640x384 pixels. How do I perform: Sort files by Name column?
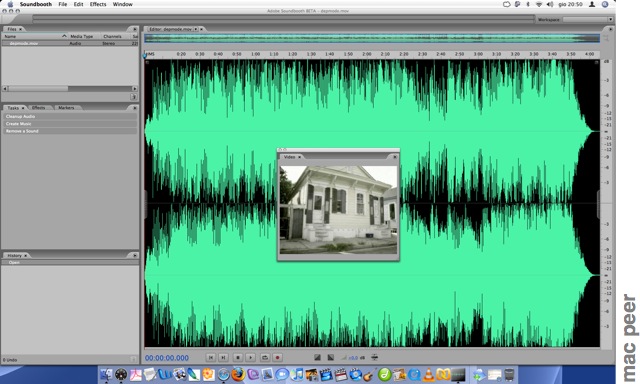tap(35, 36)
